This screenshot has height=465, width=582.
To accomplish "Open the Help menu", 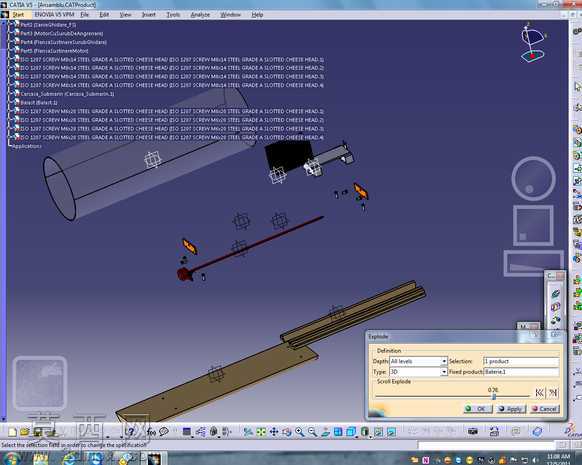I will (257, 14).
